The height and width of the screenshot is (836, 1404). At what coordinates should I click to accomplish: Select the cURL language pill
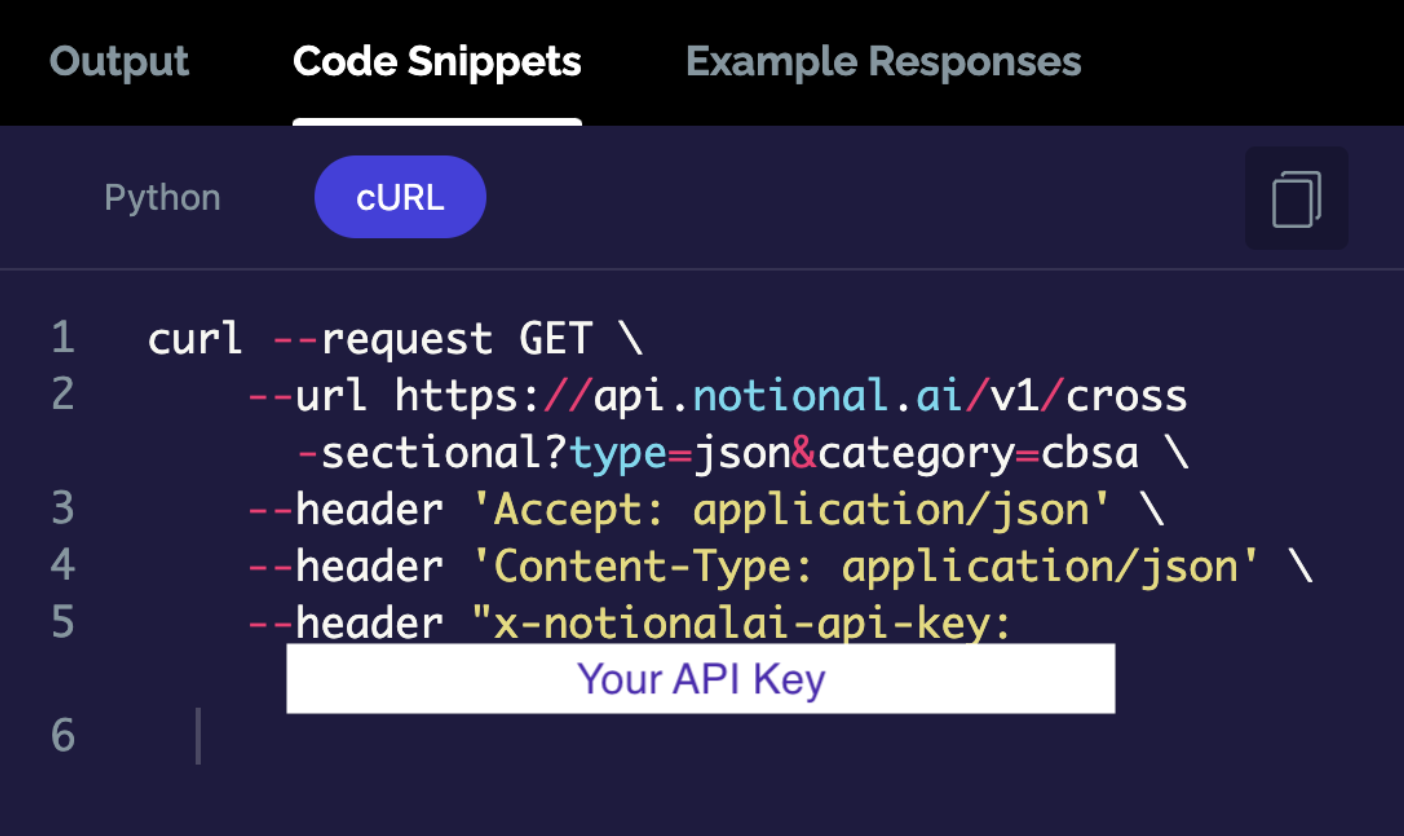400,197
